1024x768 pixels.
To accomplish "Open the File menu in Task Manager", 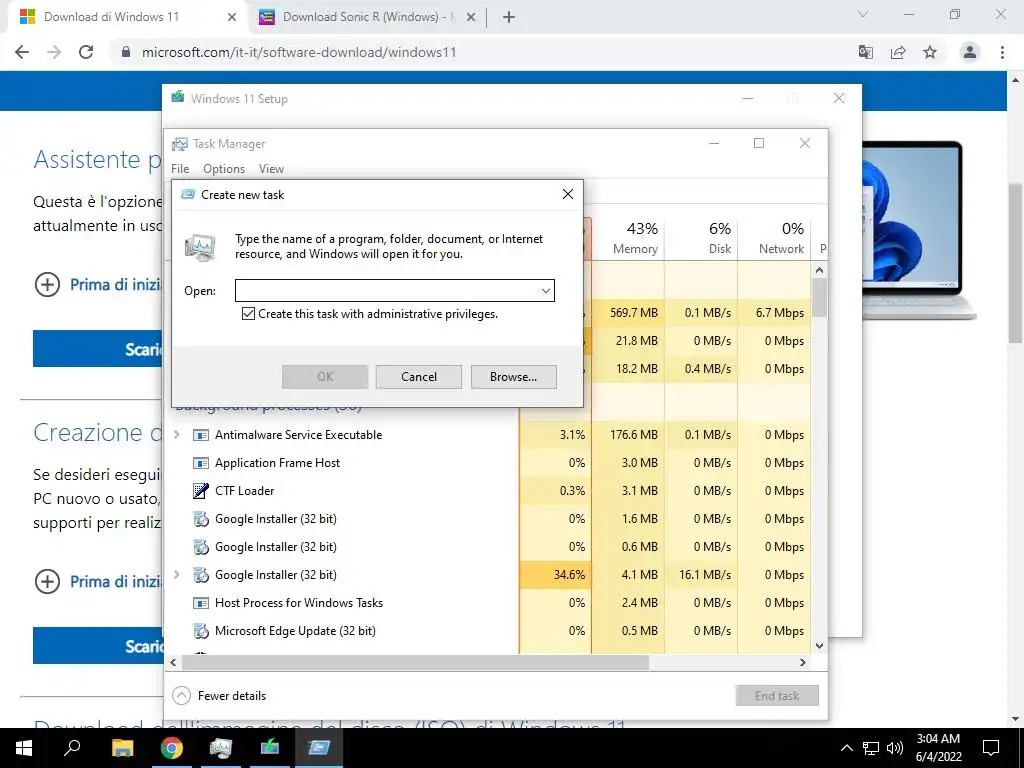I will [180, 168].
